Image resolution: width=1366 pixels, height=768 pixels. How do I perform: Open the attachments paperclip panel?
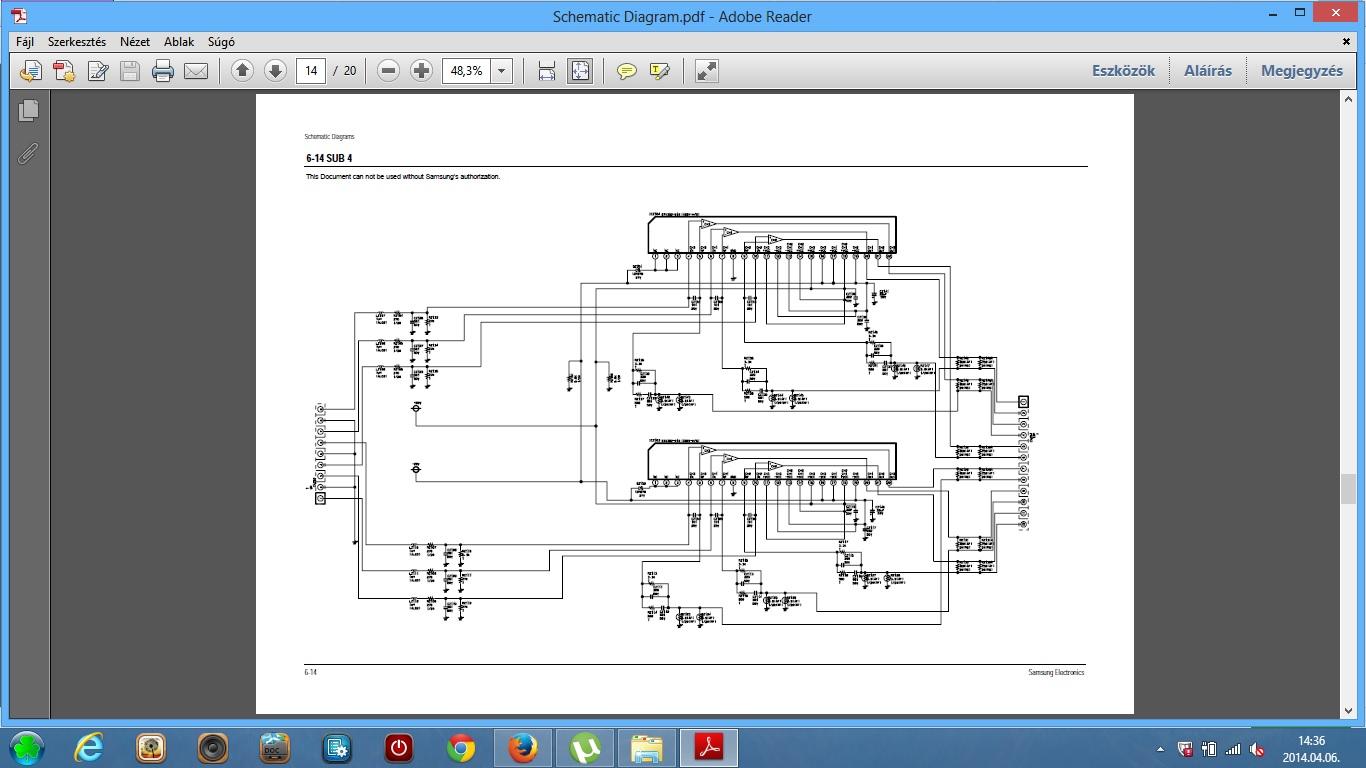[28, 154]
